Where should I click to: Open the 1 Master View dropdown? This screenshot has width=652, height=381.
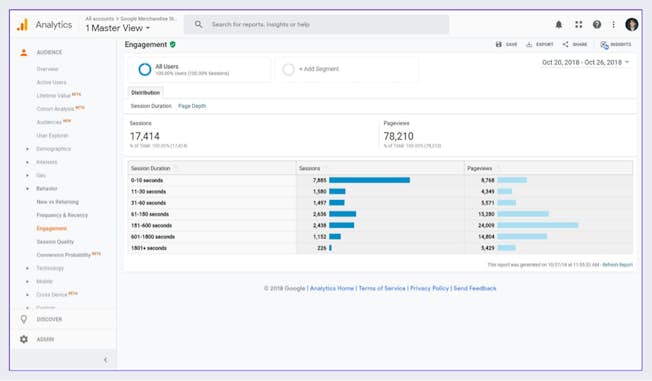point(118,28)
